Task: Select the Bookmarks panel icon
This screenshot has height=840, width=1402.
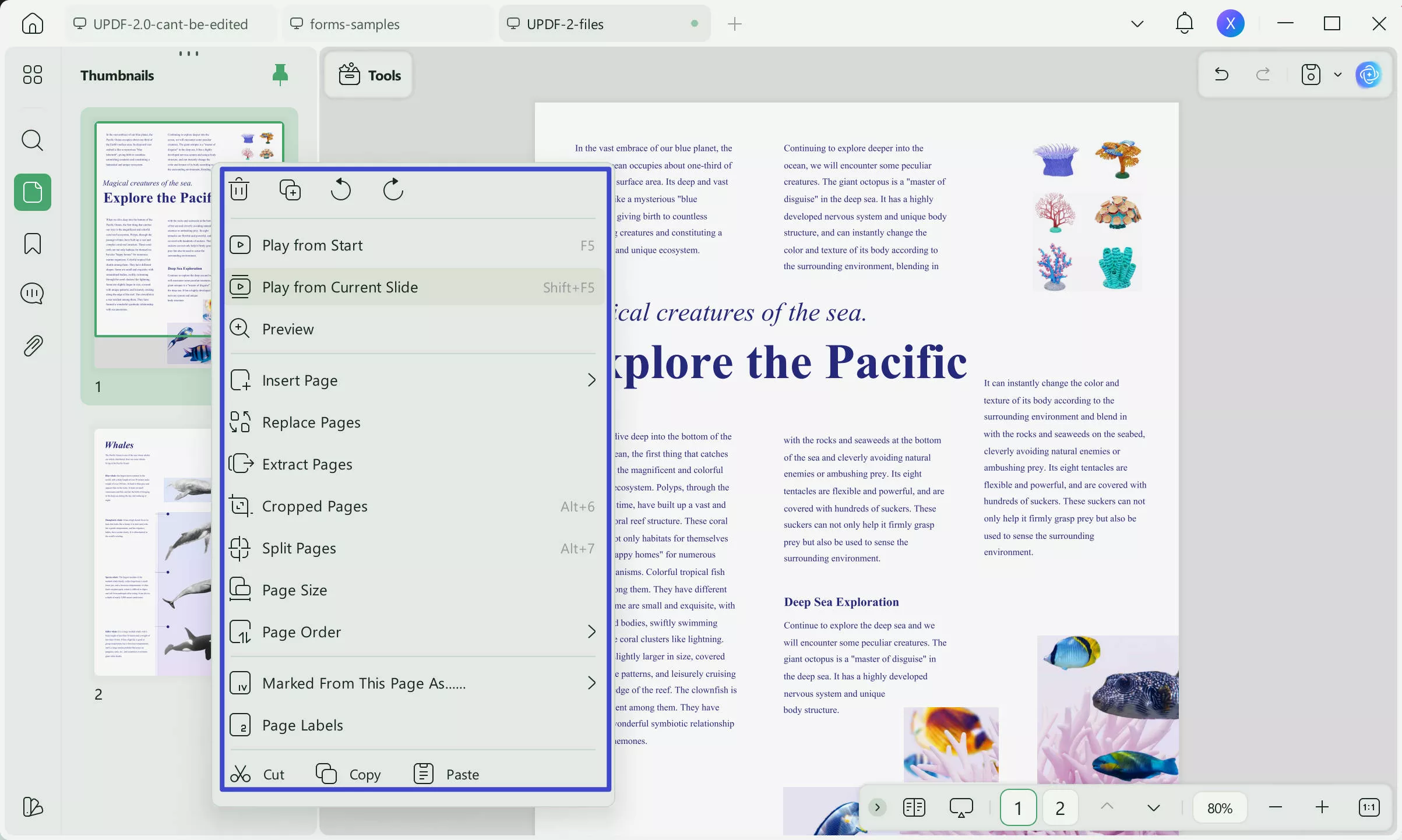Action: click(32, 243)
